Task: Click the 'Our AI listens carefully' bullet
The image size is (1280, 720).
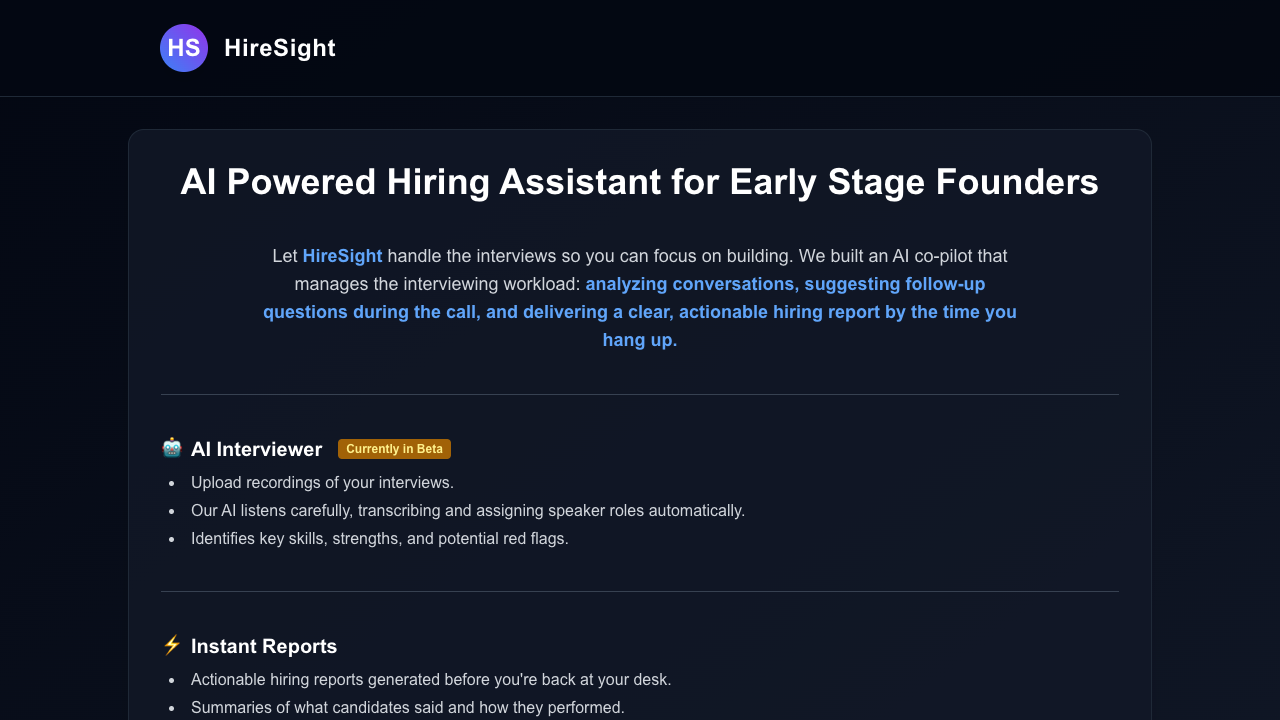Action: (x=468, y=510)
